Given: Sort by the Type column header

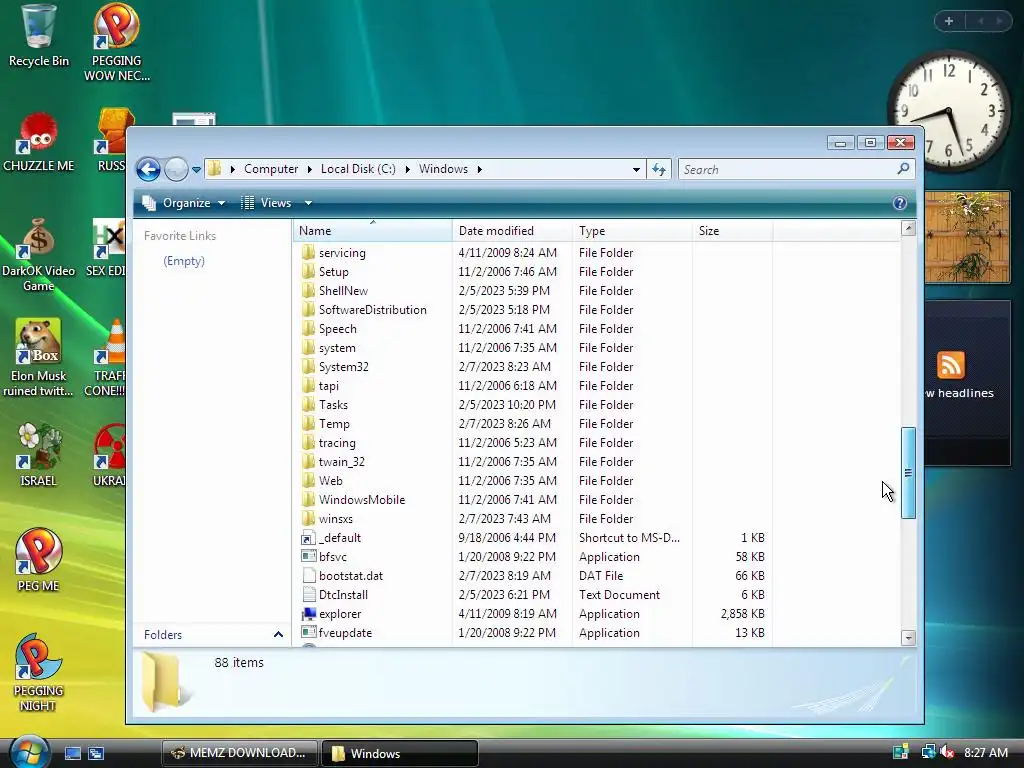Looking at the screenshot, I should pyautogui.click(x=632, y=231).
